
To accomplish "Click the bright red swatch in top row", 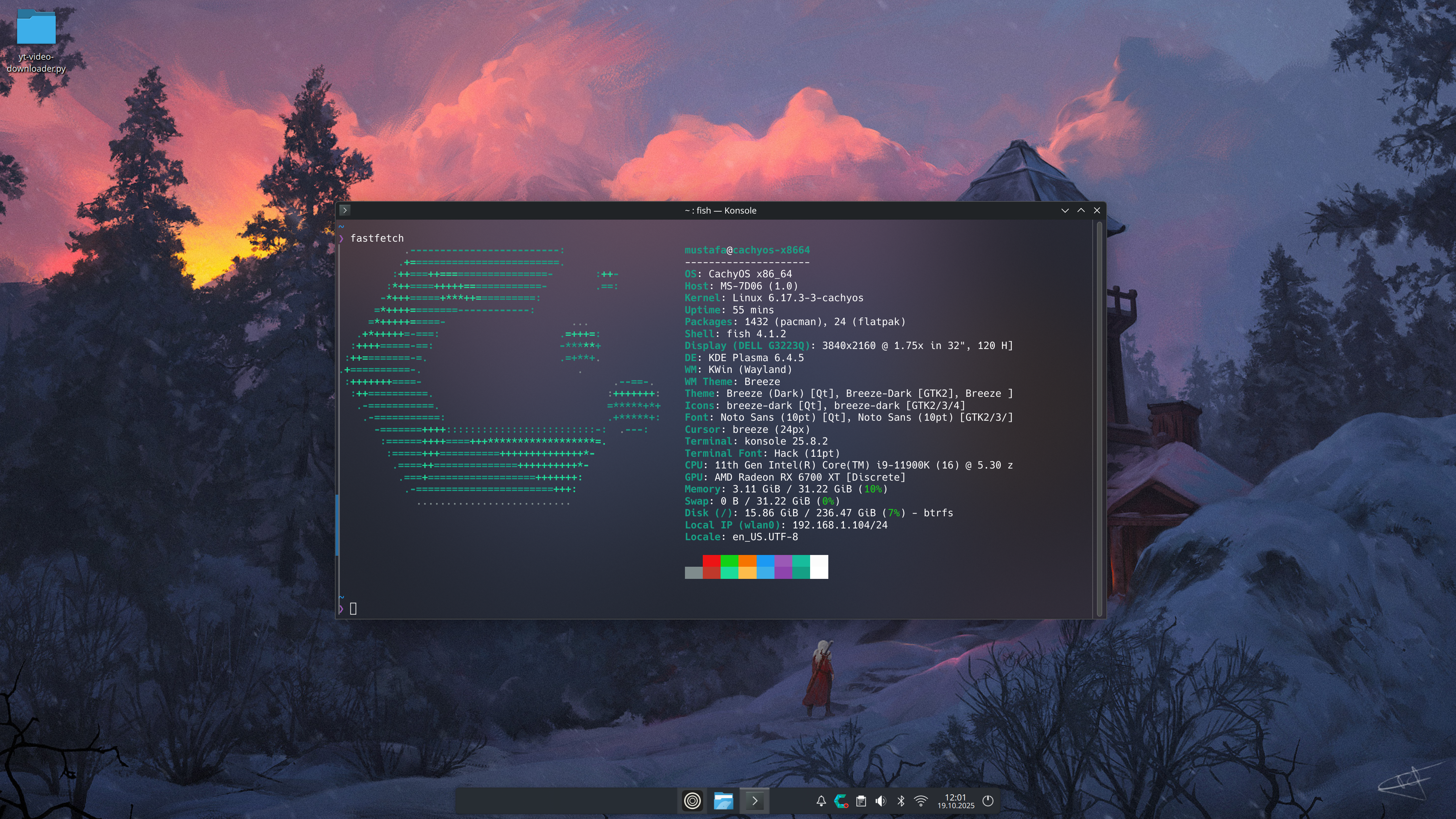I will 712,561.
